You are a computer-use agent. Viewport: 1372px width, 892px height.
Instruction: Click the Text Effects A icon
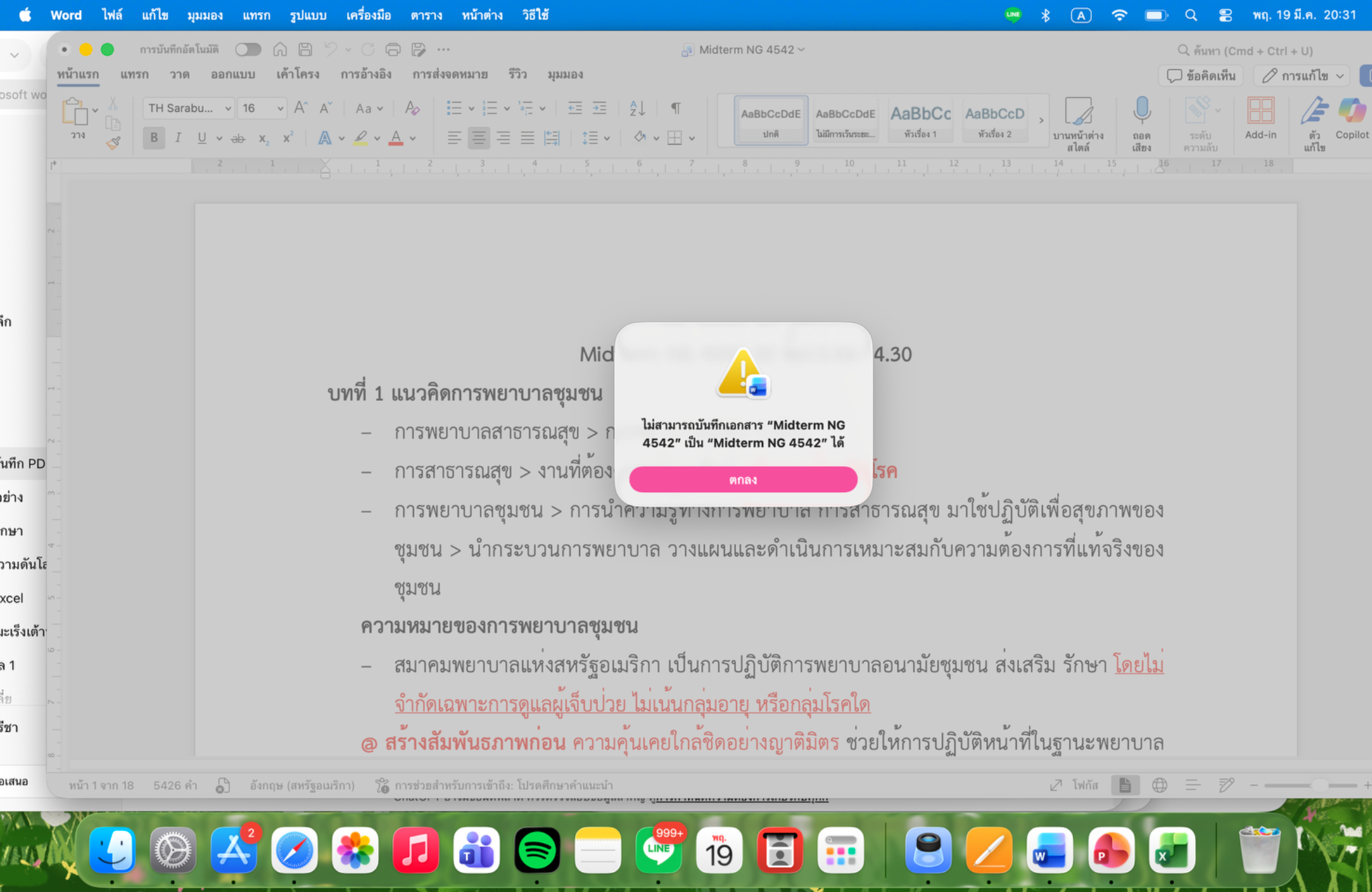[324, 138]
